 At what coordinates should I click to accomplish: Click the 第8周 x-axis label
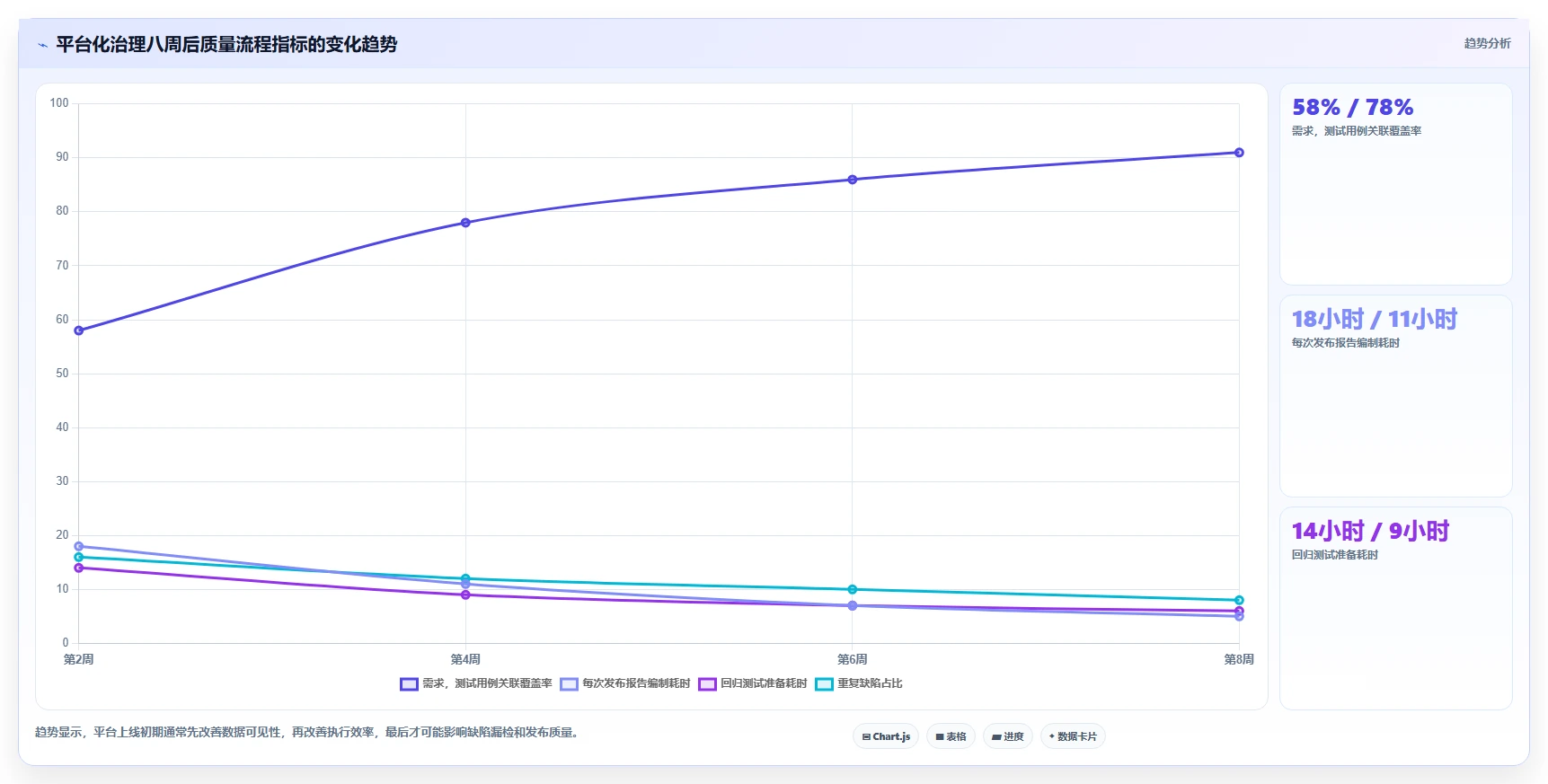(1239, 659)
